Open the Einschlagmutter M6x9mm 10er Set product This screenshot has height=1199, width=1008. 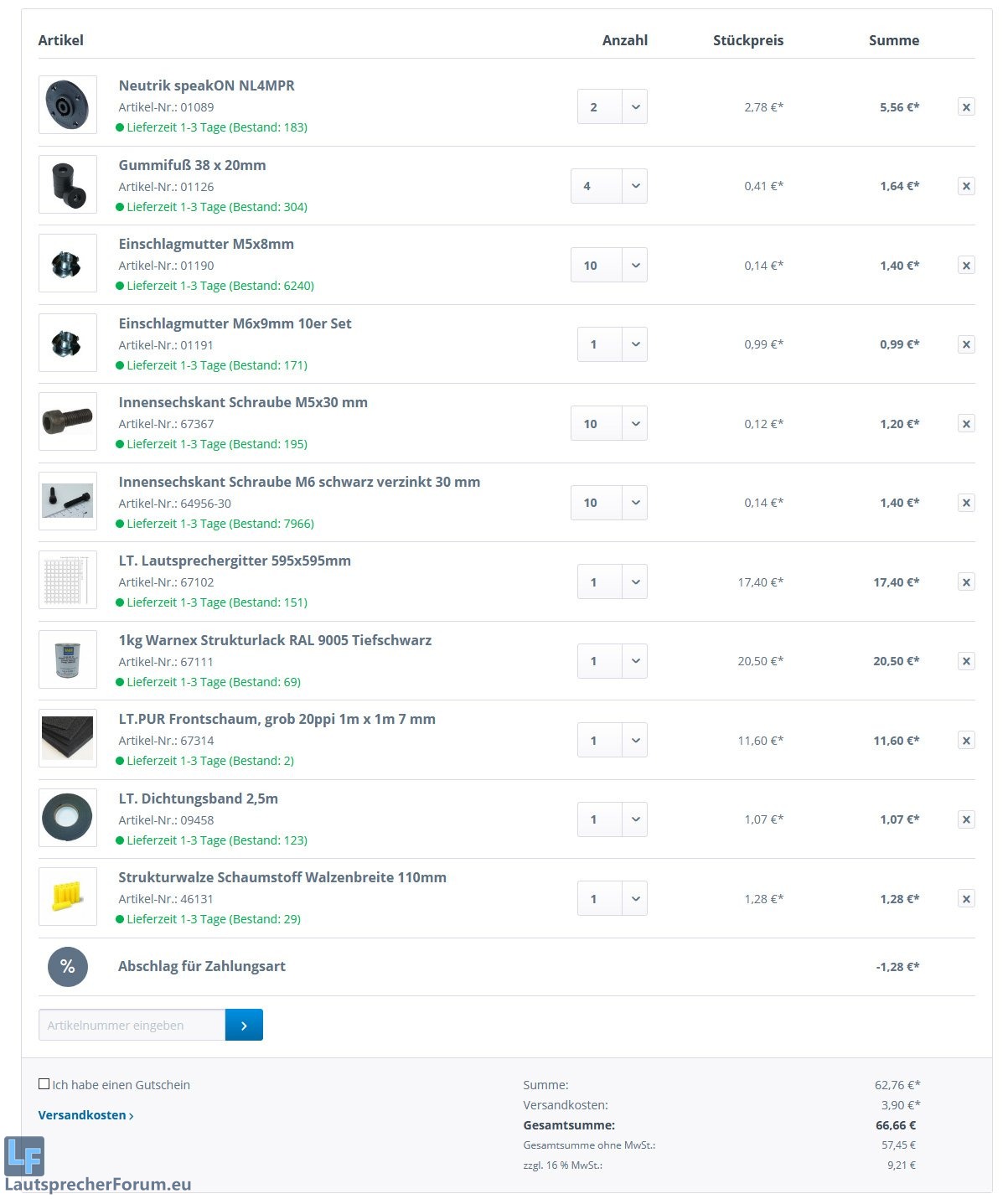point(235,323)
